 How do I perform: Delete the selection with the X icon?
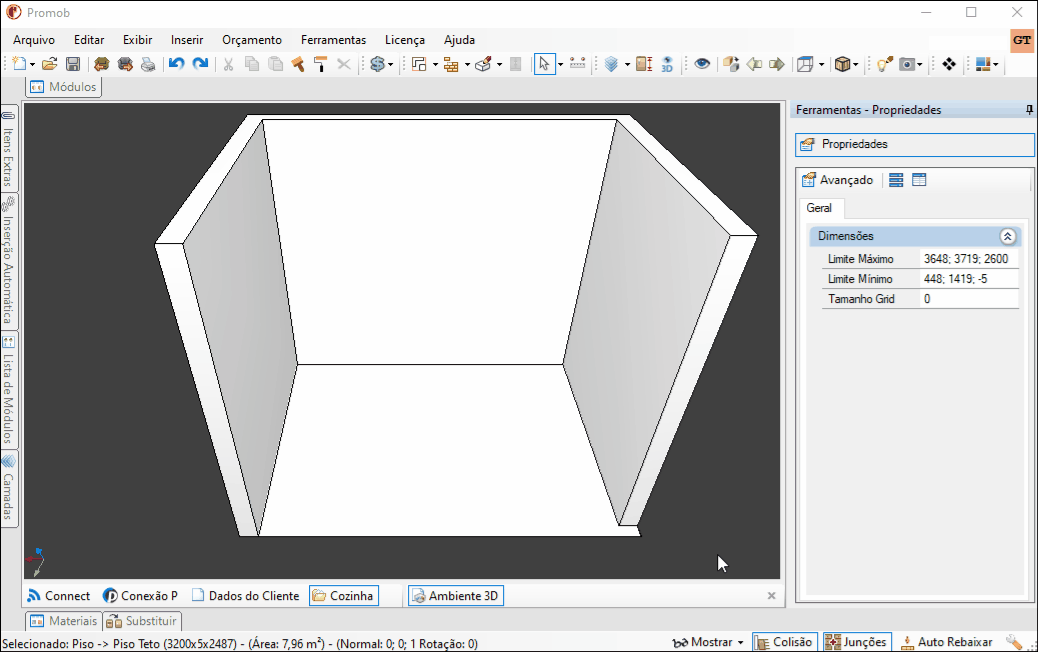[344, 64]
